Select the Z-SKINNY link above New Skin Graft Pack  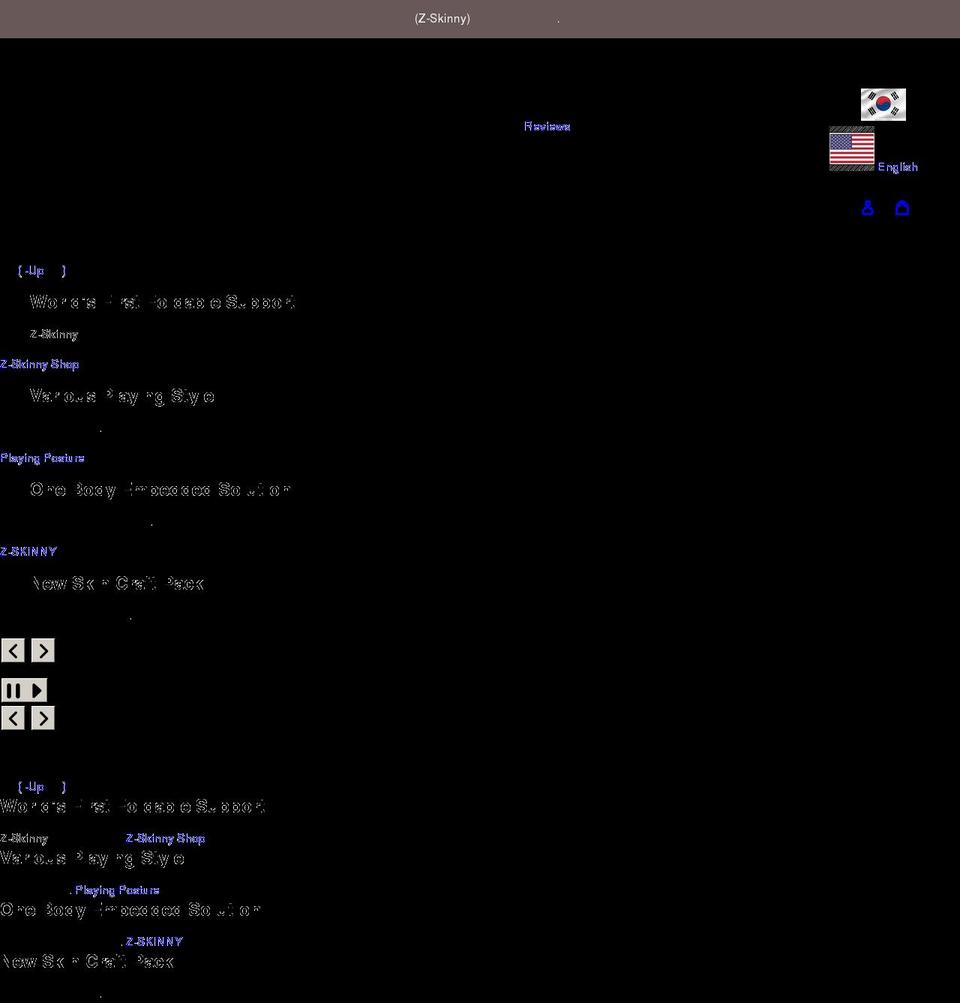[29, 551]
